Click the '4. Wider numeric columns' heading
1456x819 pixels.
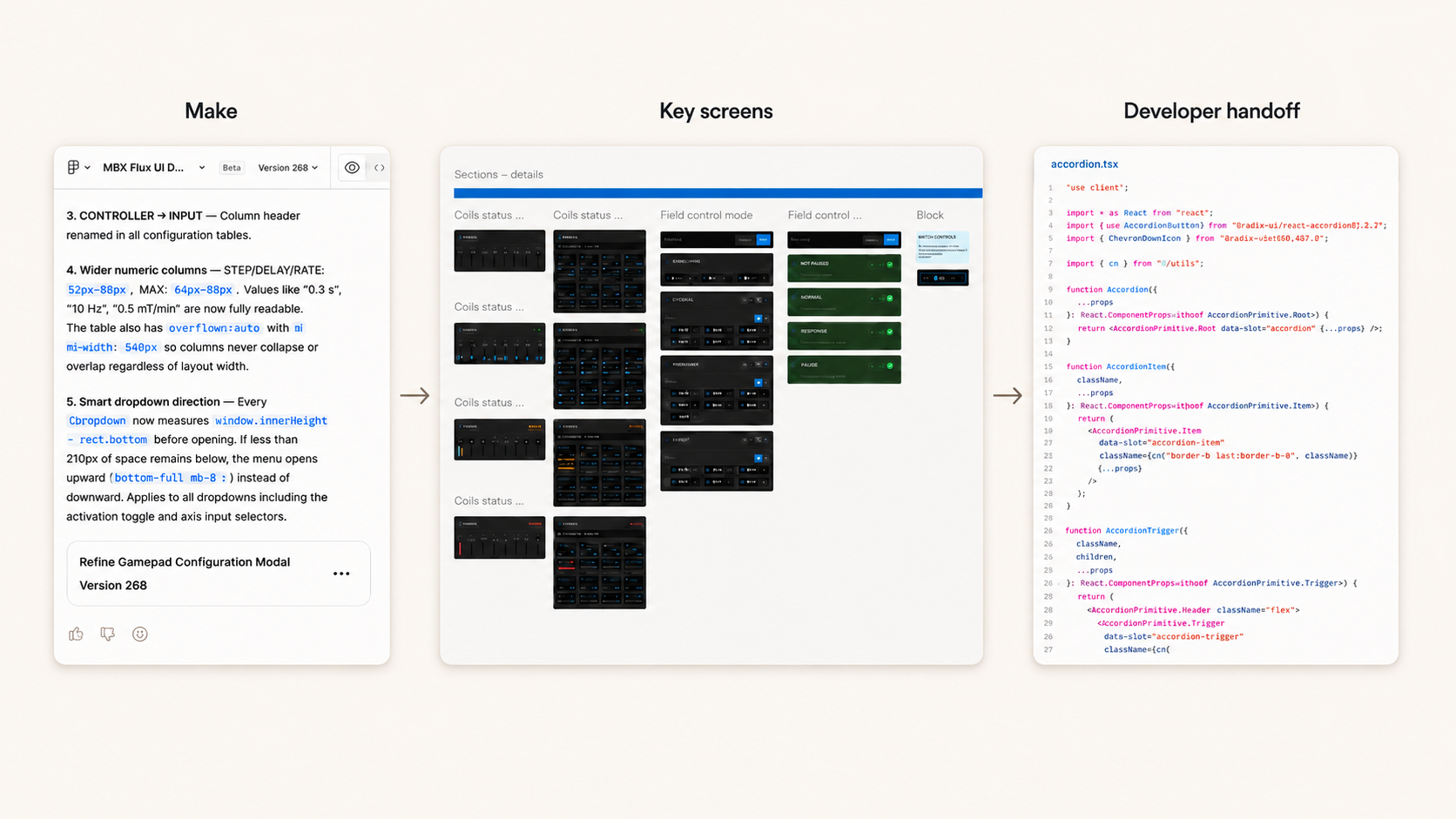click(137, 270)
